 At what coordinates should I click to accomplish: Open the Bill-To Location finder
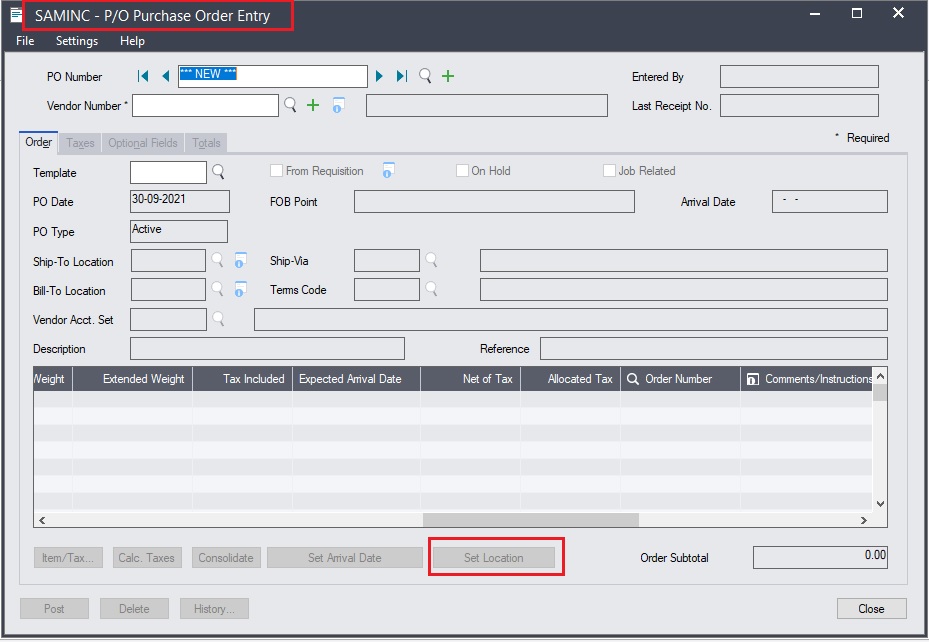(217, 289)
